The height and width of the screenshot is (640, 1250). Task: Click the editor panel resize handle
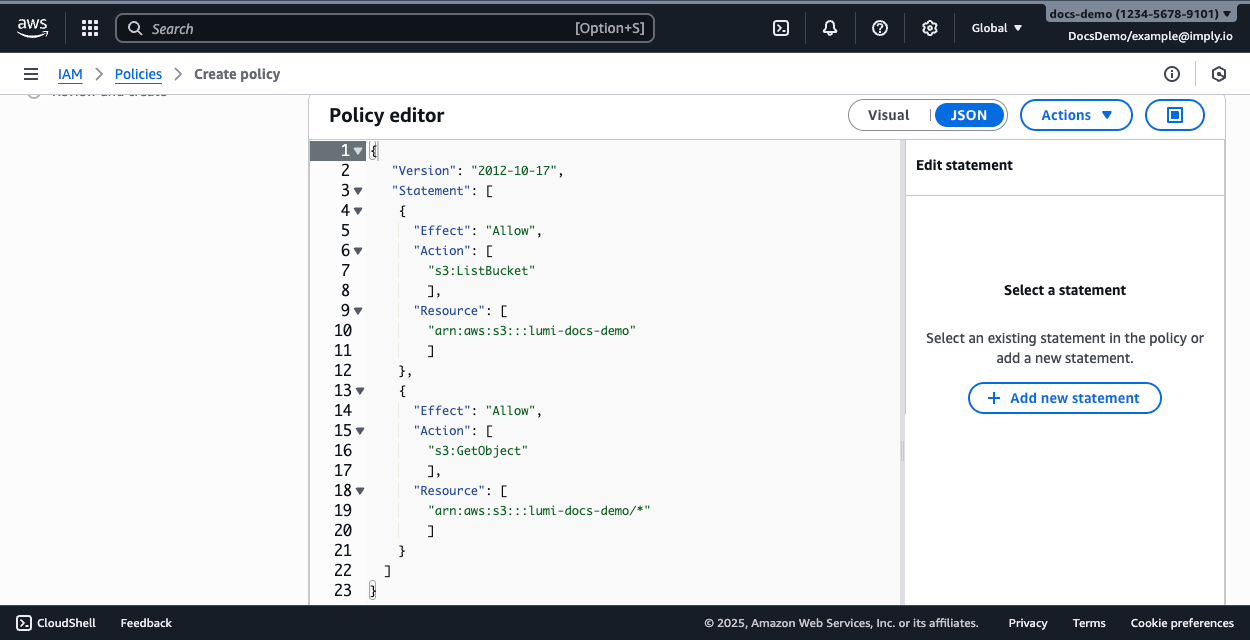(x=902, y=451)
